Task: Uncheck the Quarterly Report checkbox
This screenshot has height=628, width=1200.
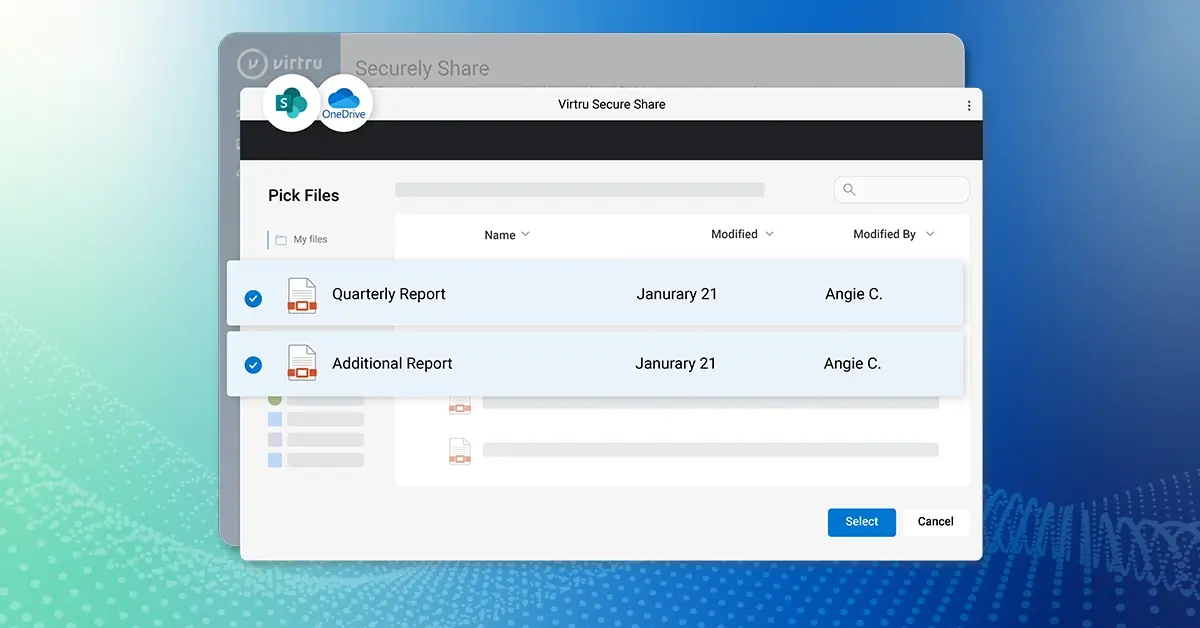Action: click(x=253, y=298)
